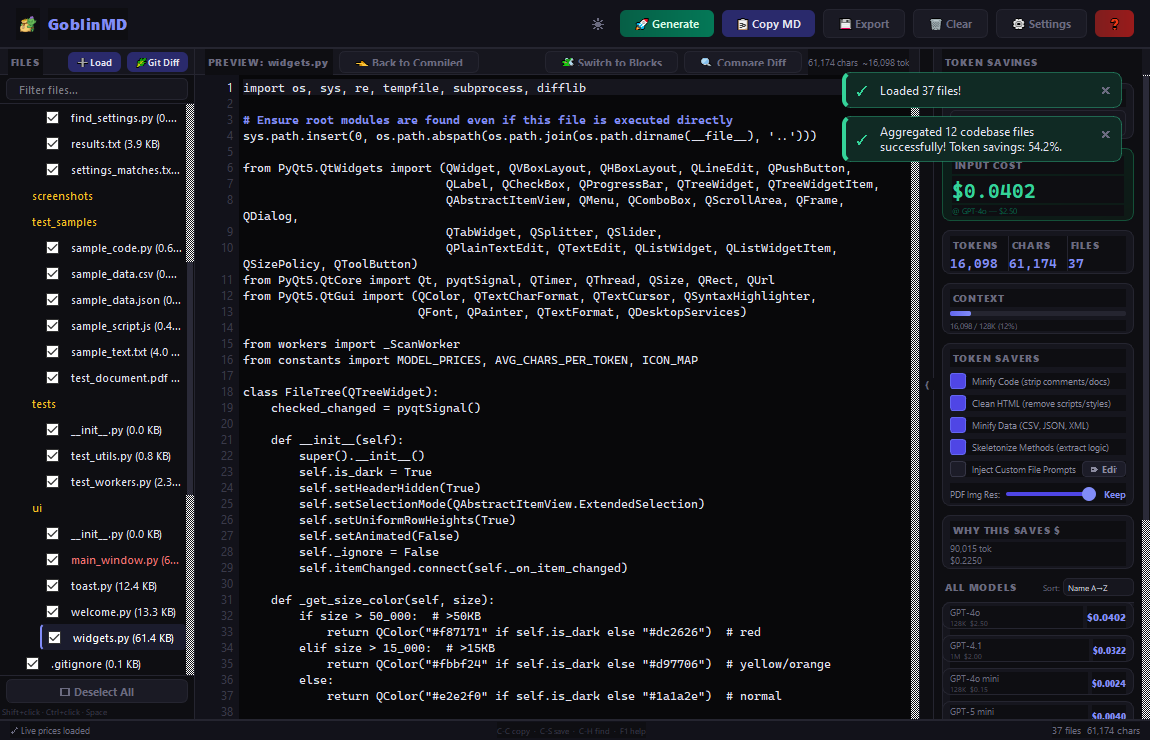Collapse the screenshots folder

[x=62, y=196]
